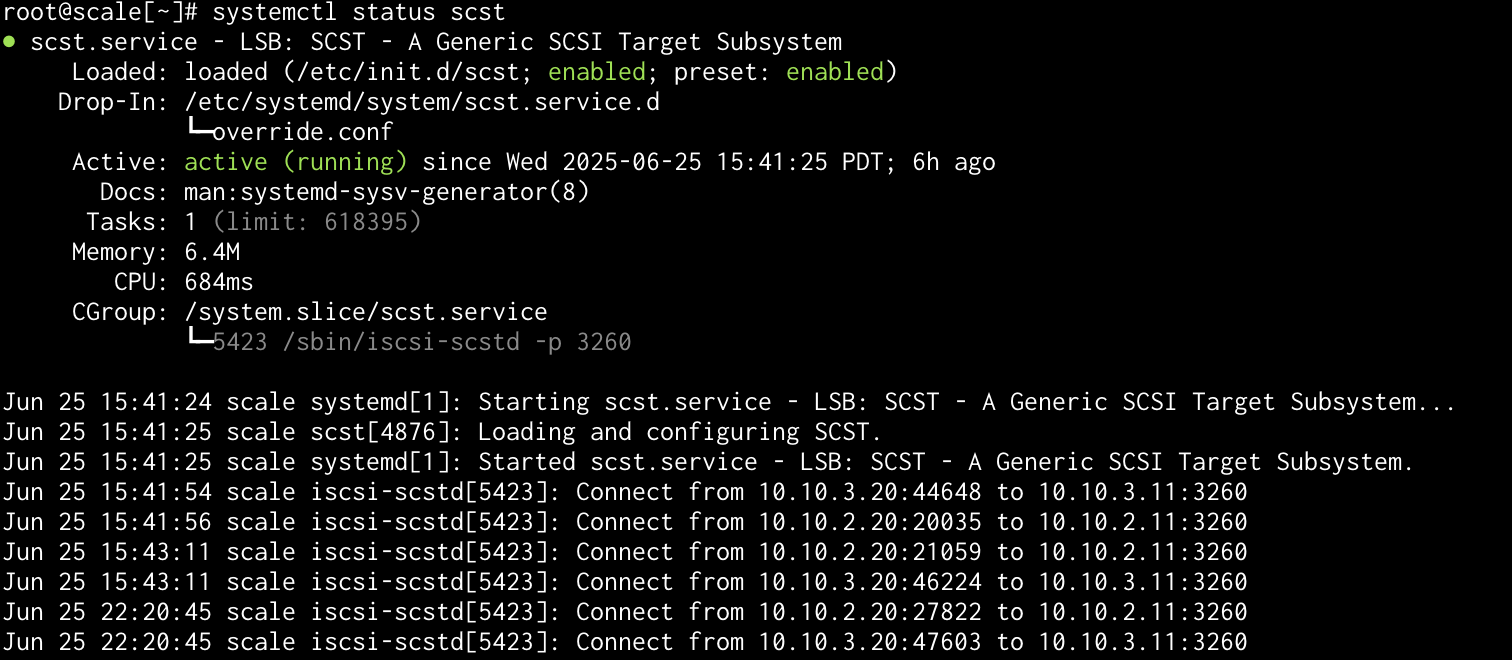Select the root@scale shell prompt text
The image size is (1512, 660).
point(100,13)
